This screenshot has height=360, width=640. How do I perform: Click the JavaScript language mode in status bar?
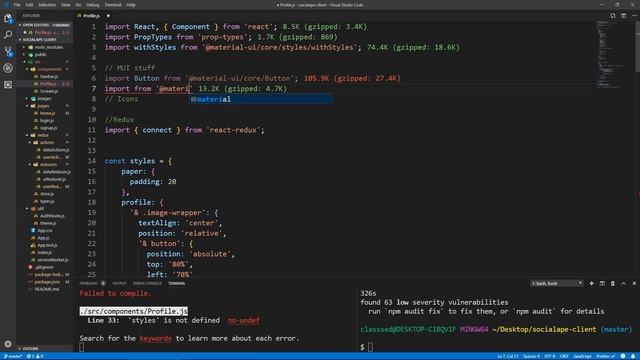point(582,356)
